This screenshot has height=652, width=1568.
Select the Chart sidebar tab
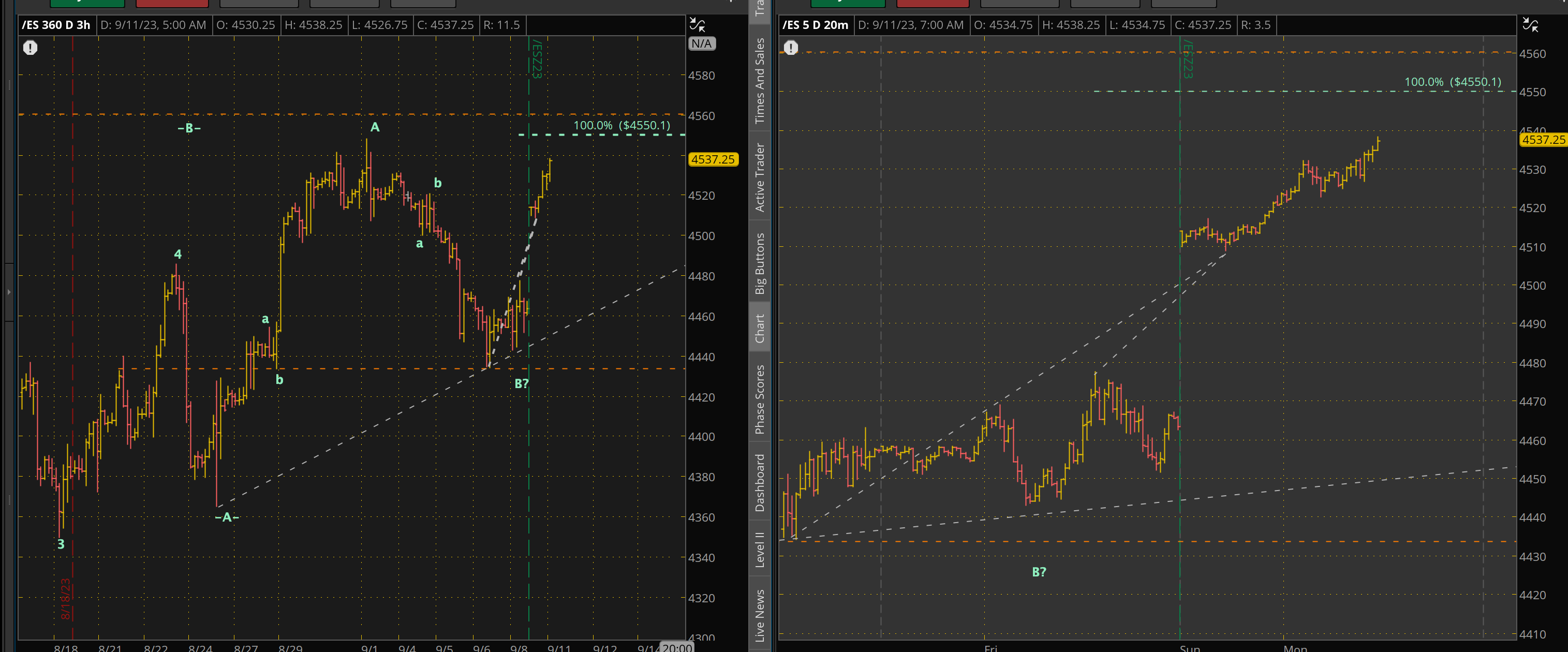pos(760,328)
